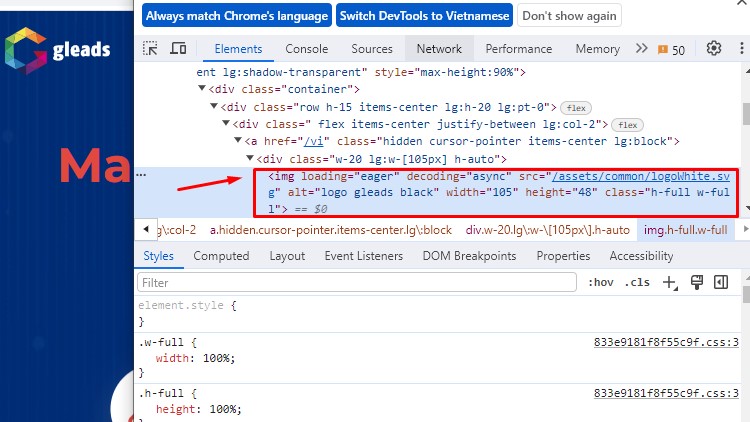Open the DevTools three-dot menu
The height and width of the screenshot is (422, 750).
[x=740, y=48]
